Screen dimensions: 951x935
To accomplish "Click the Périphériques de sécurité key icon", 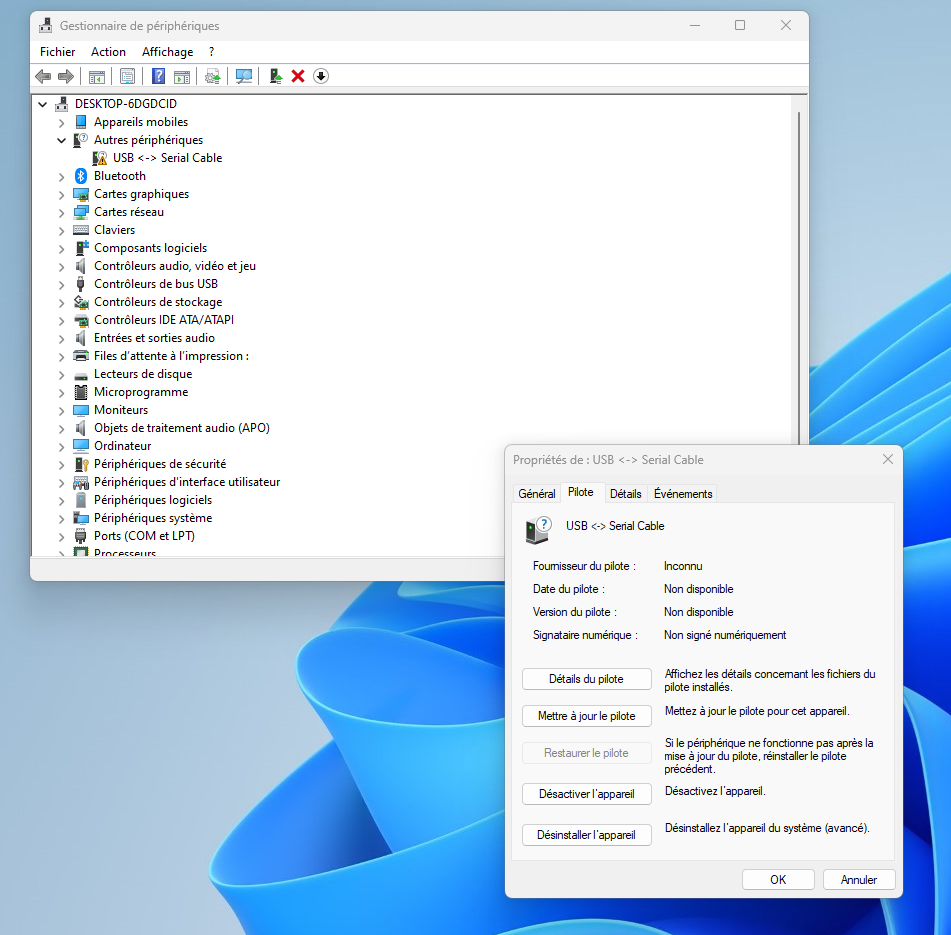I will [81, 464].
